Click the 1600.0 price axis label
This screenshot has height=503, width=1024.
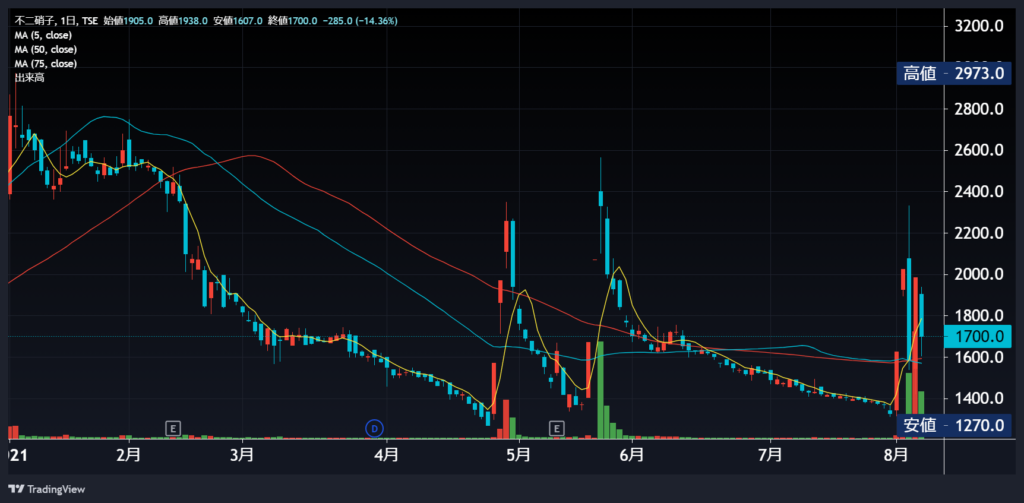[x=978, y=357]
